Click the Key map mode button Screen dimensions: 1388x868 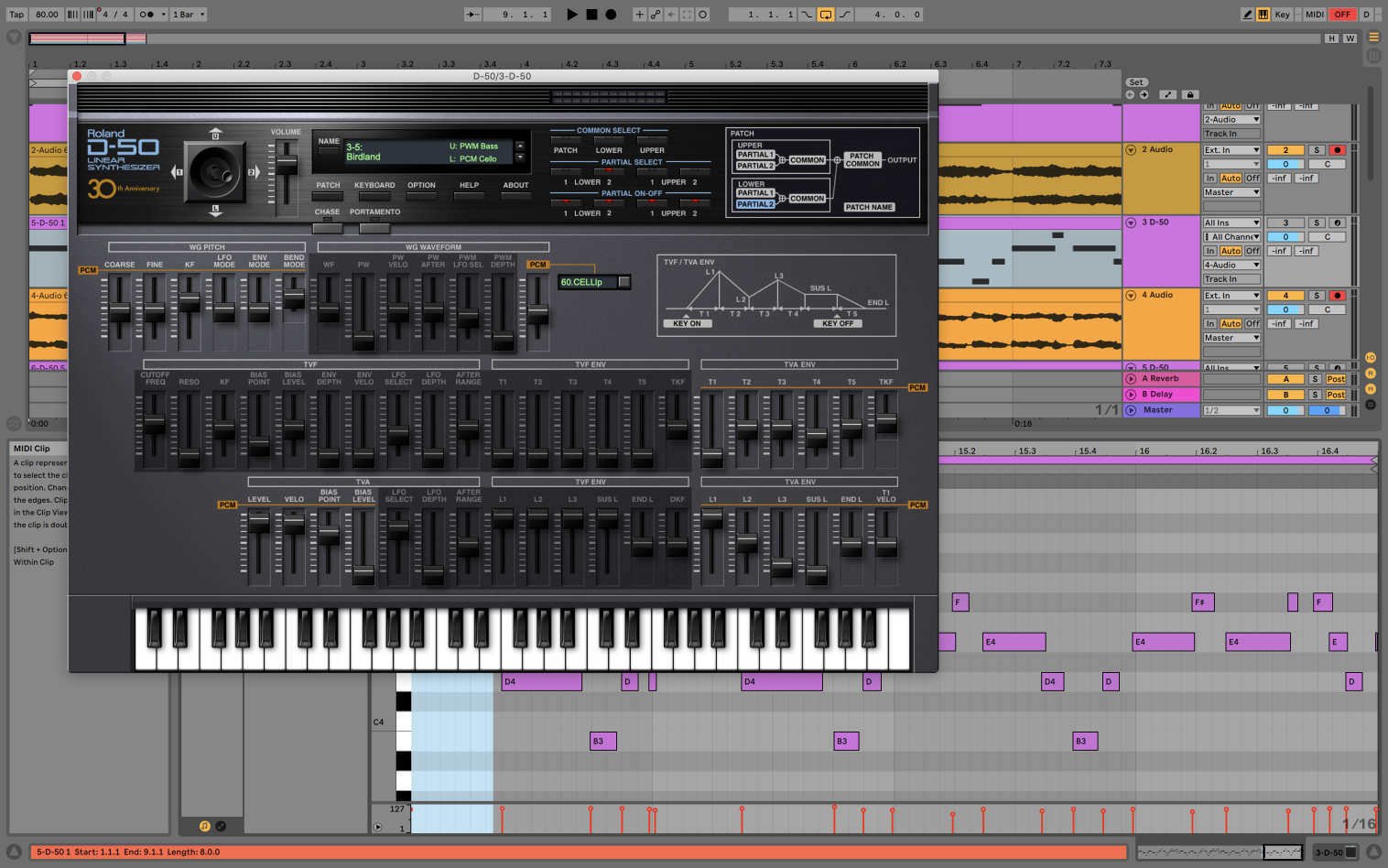click(x=1282, y=15)
